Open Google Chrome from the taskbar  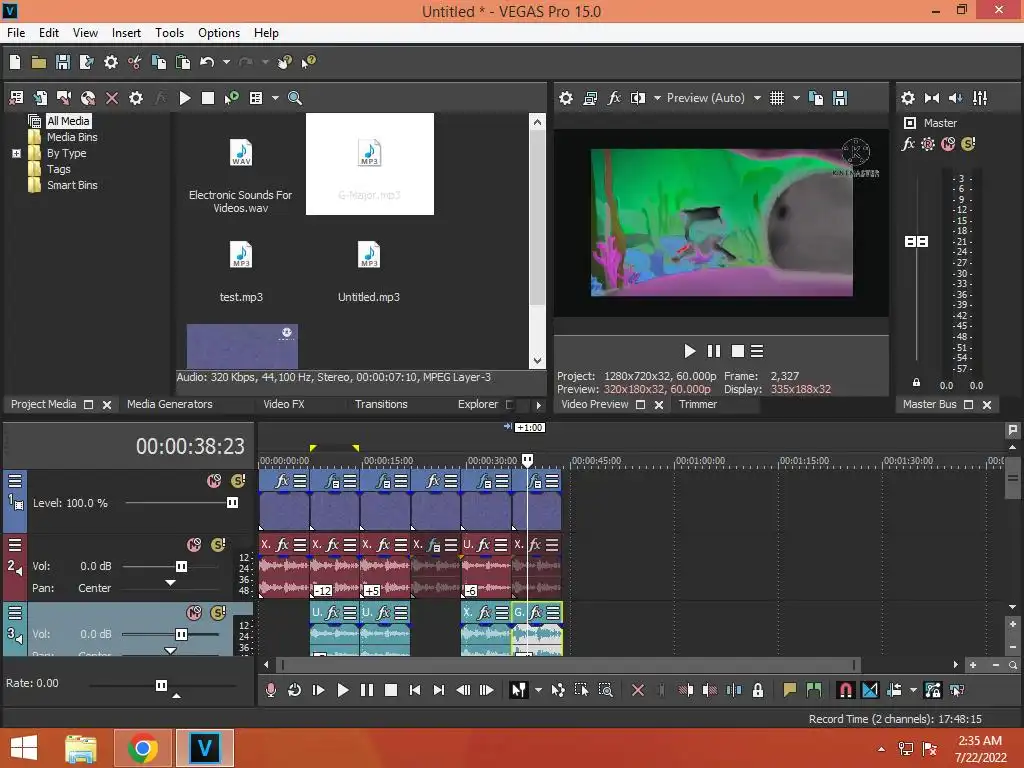pyautogui.click(x=142, y=748)
